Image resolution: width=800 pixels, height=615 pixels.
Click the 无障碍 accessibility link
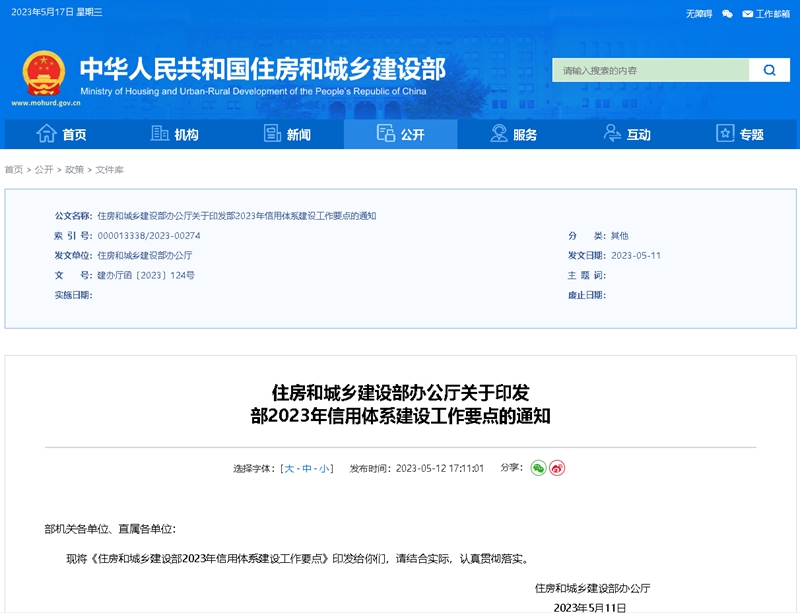pos(699,14)
